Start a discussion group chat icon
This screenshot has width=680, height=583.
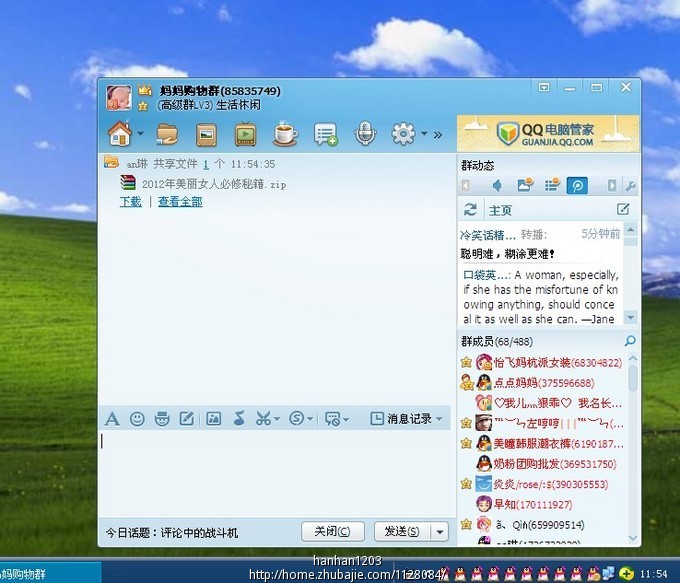(325, 134)
